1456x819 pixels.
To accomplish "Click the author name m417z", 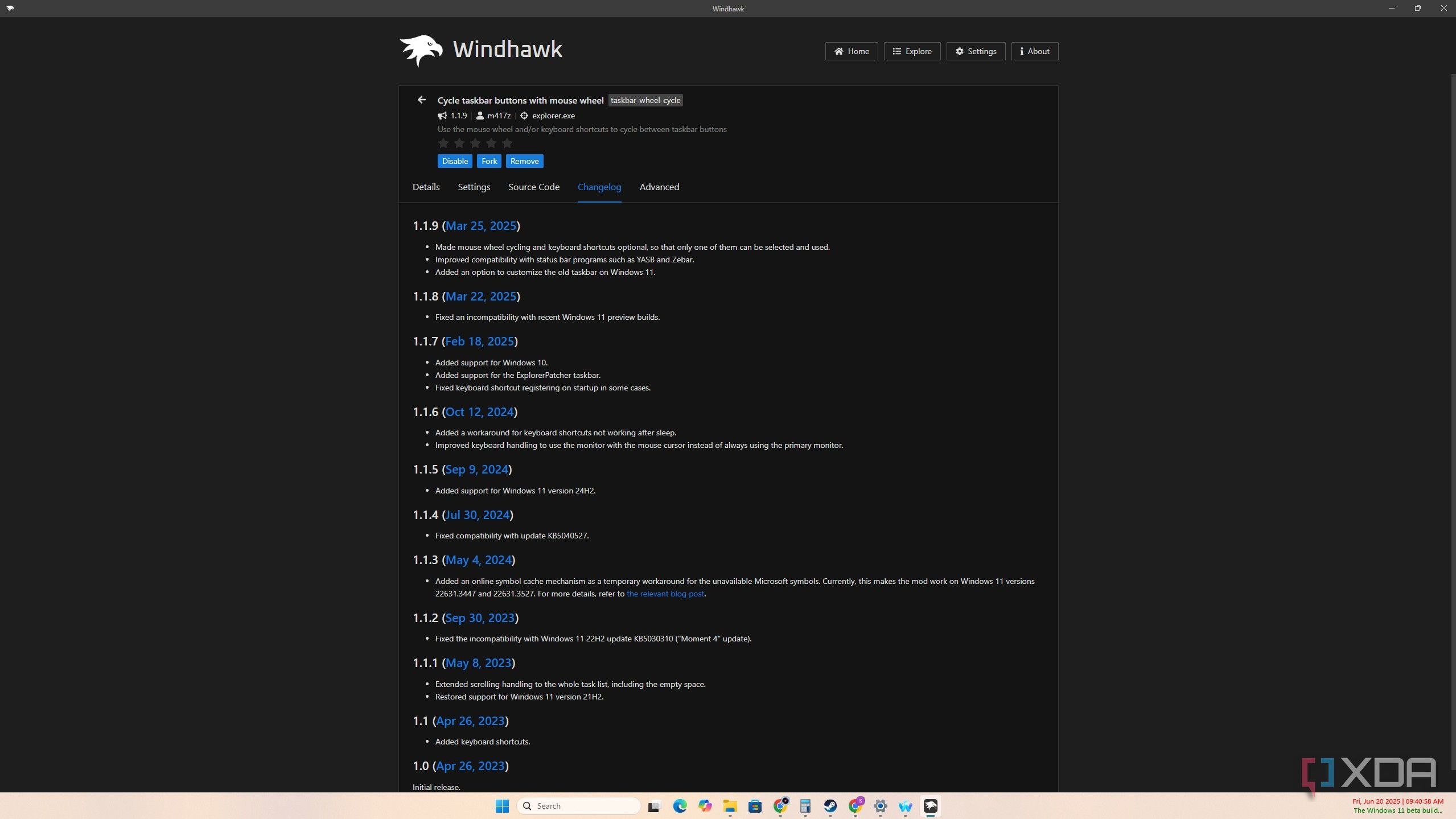I will tap(499, 116).
